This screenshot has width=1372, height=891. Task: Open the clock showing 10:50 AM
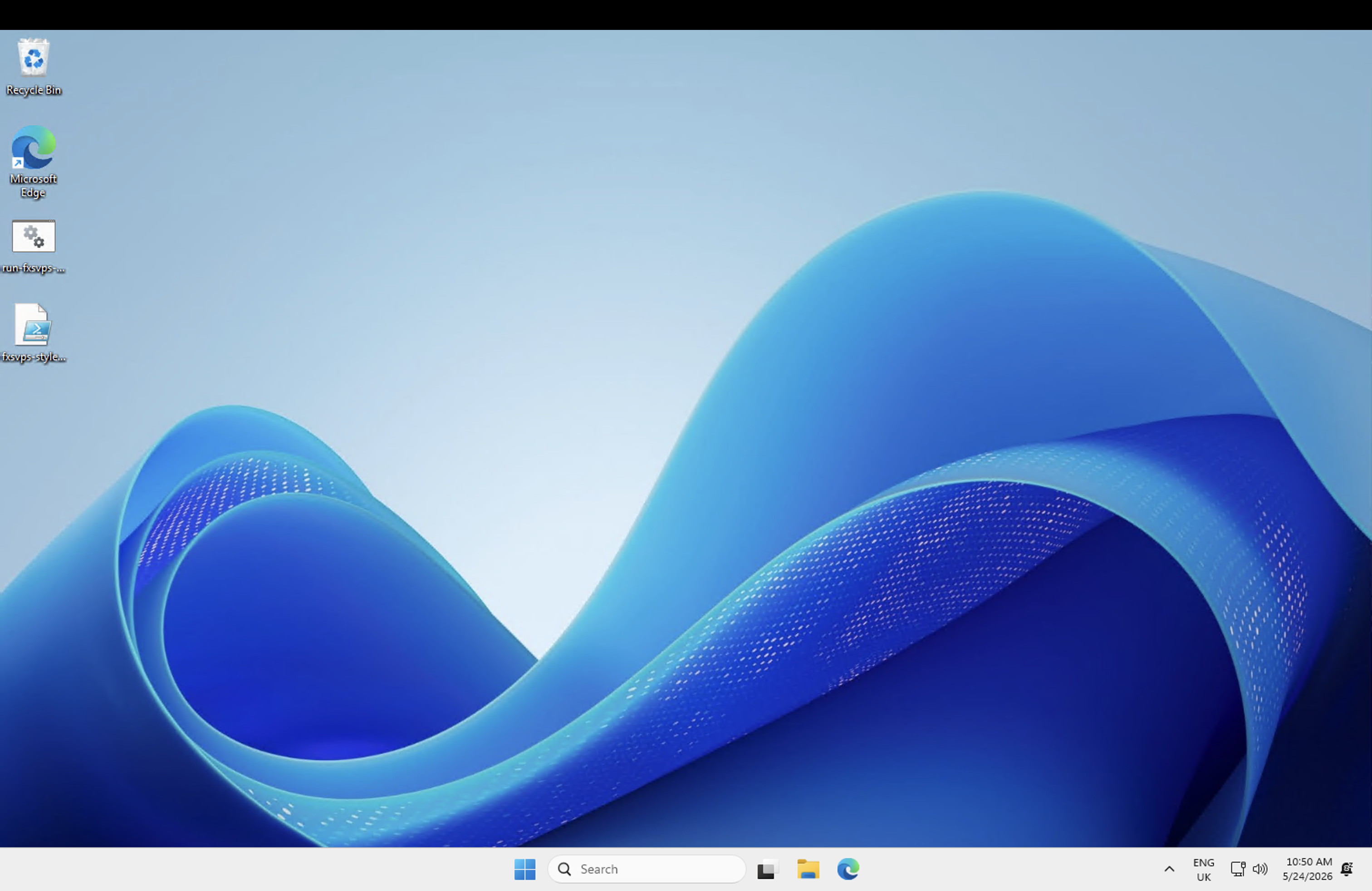click(x=1308, y=869)
